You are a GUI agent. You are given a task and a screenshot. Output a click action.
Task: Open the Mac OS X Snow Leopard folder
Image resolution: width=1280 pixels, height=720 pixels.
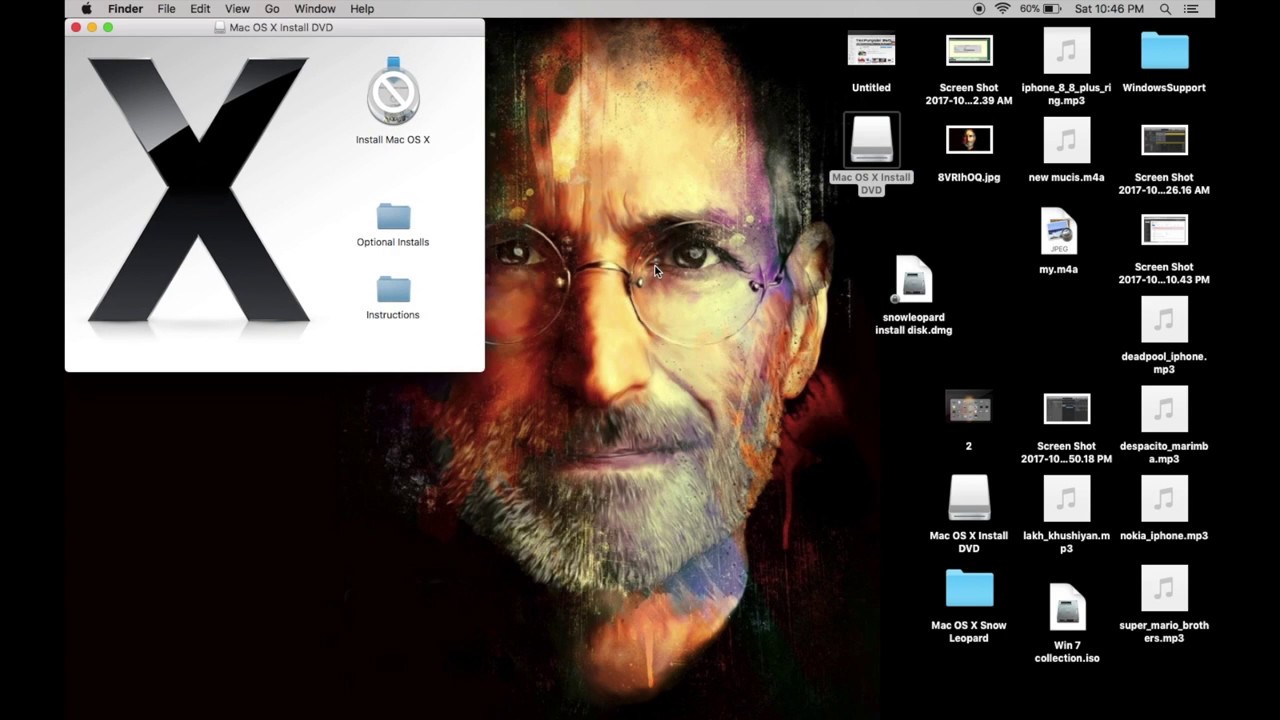(x=969, y=589)
